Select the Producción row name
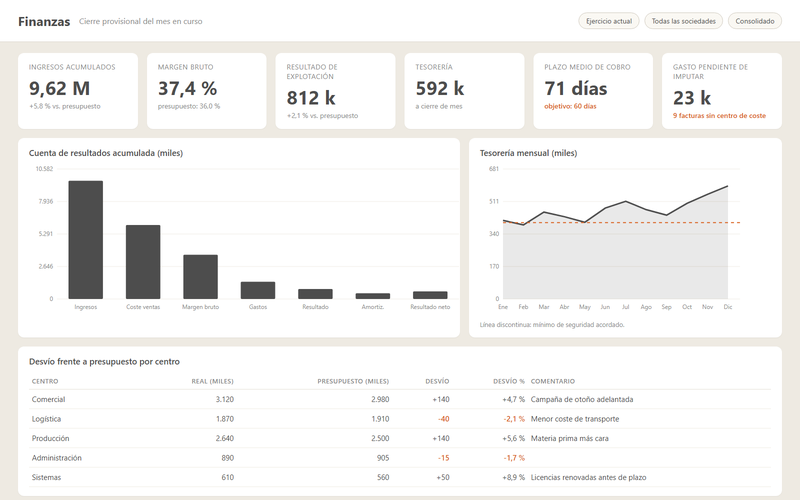800x500 pixels. coord(51,438)
